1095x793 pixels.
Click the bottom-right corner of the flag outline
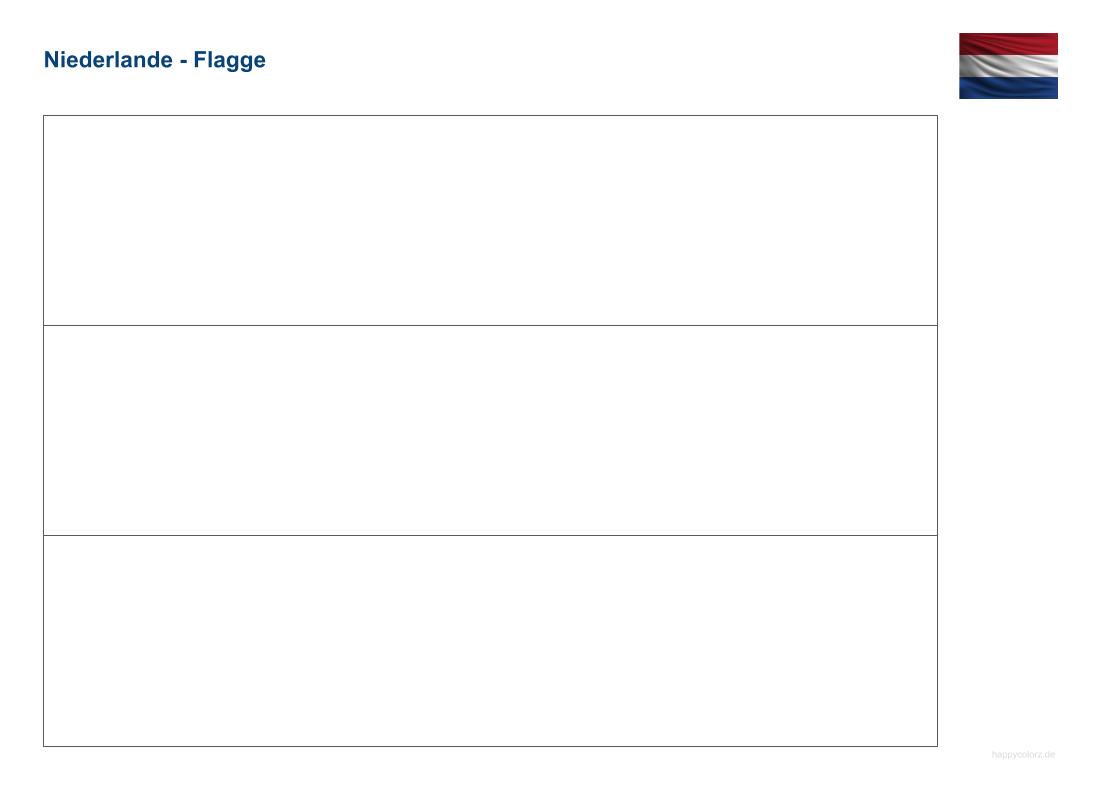(x=937, y=746)
